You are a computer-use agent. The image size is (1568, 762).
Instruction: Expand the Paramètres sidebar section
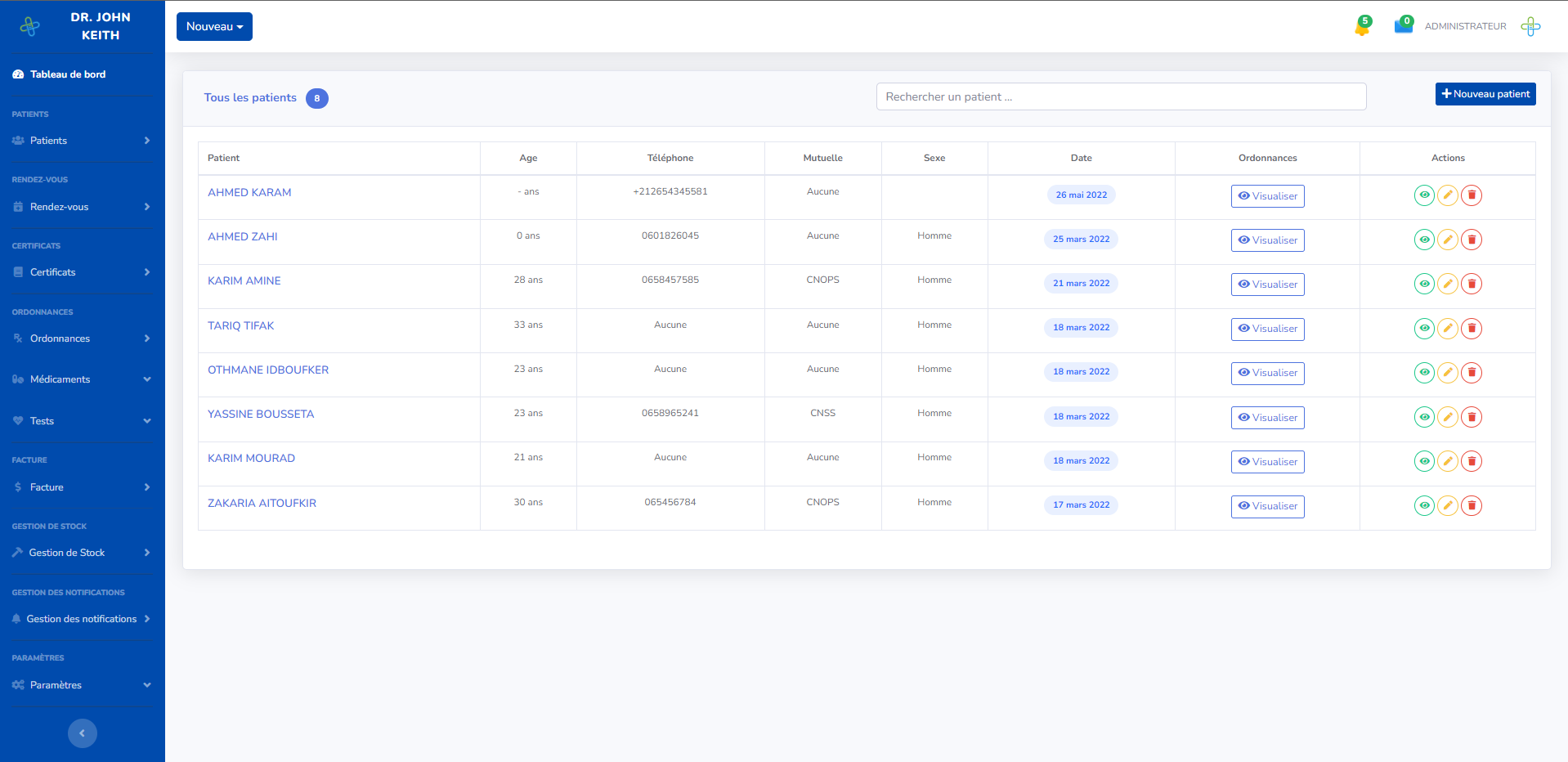(x=82, y=685)
